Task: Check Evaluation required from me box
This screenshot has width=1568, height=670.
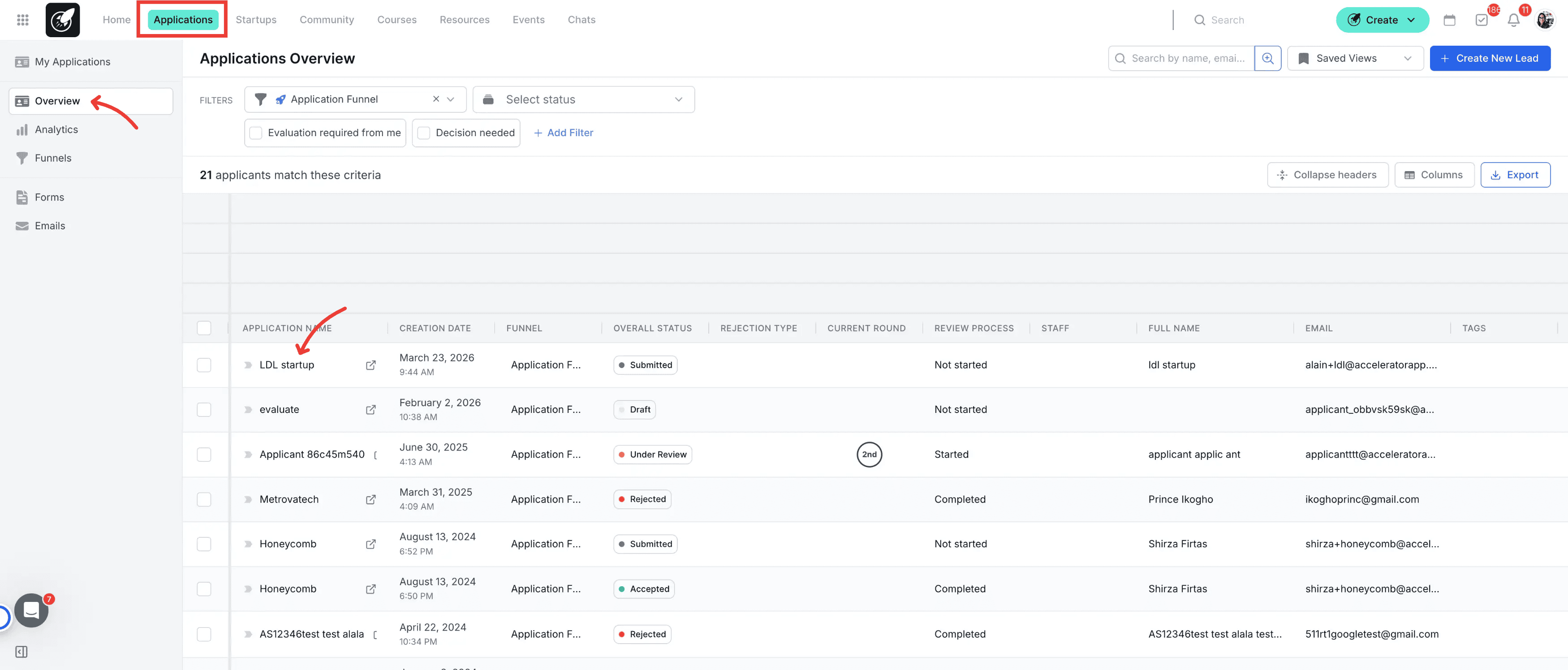Action: 256,133
